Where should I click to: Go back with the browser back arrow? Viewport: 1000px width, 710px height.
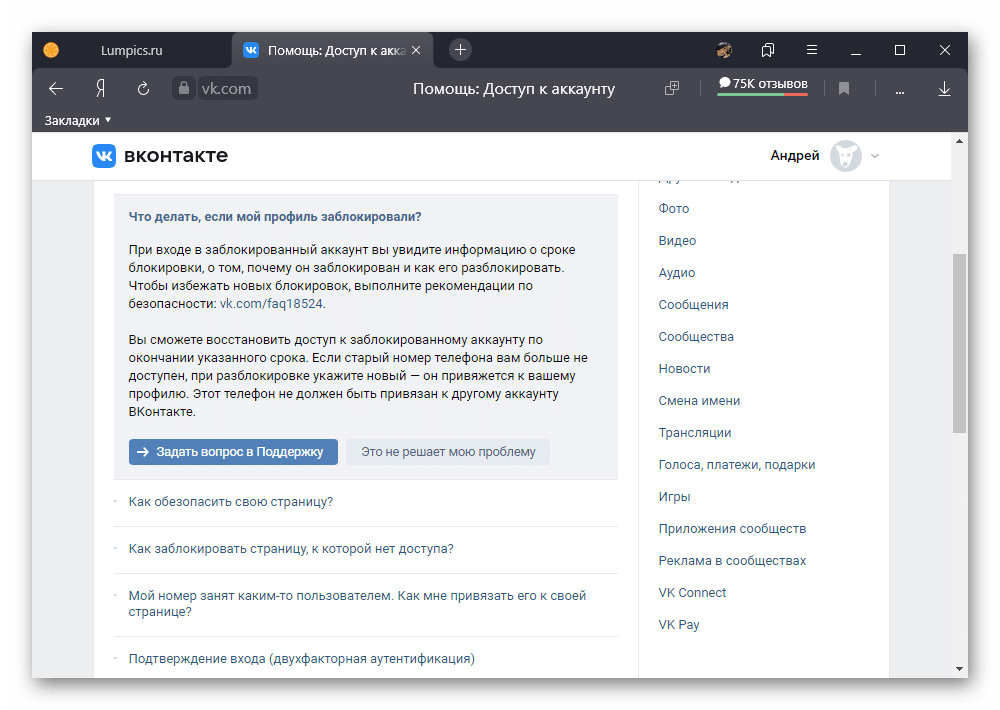click(56, 89)
